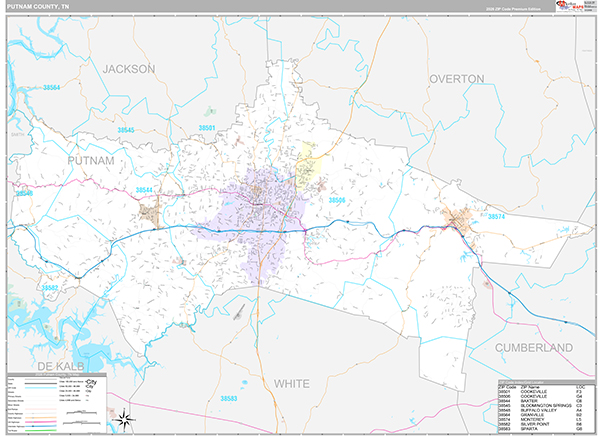The image size is (600, 436).
Task: Click the compass rose icon
Action: (125, 418)
